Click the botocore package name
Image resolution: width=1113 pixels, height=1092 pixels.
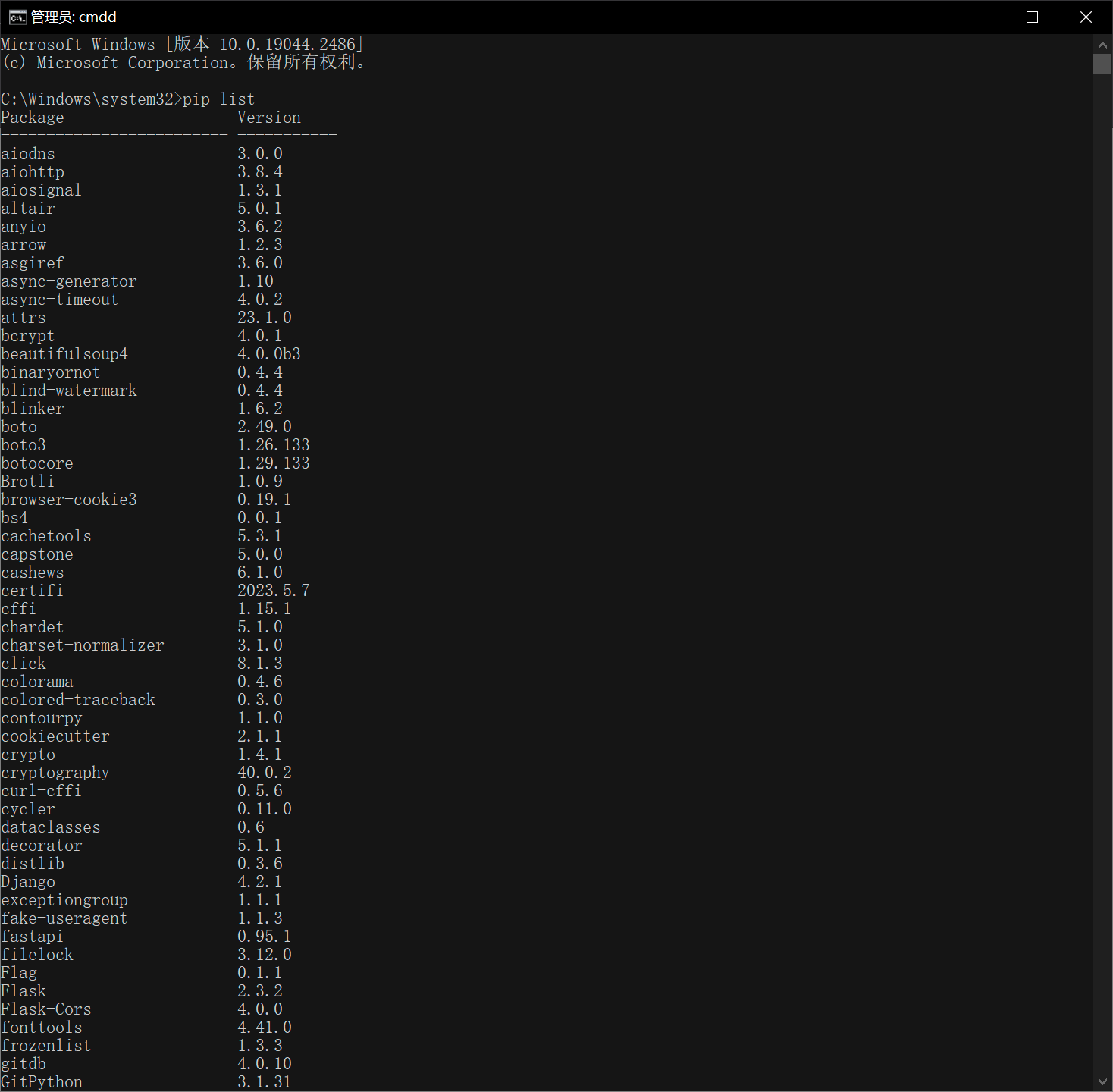point(37,463)
